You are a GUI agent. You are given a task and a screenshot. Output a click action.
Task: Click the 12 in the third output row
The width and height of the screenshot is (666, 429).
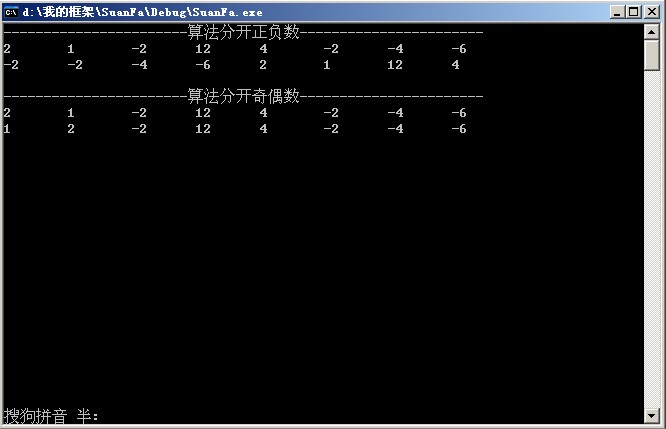click(x=203, y=113)
